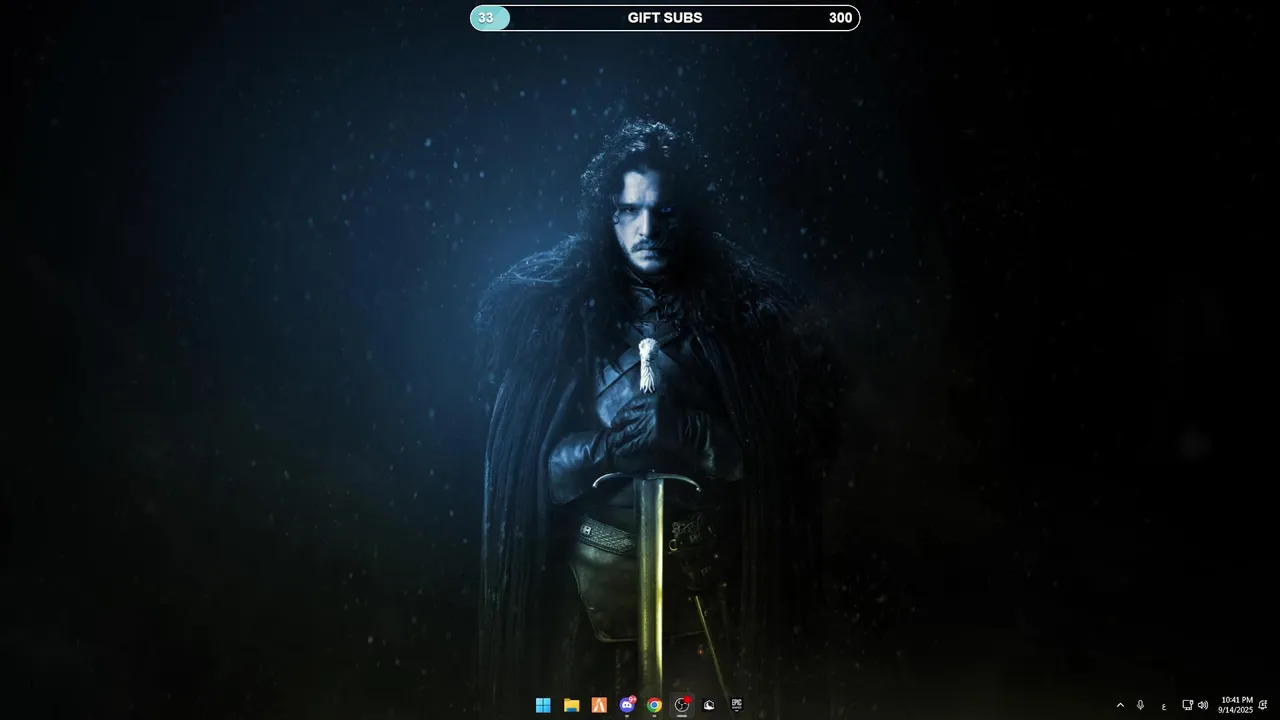This screenshot has height=720, width=1280.
Task: Open the white lion taskbar app
Action: (709, 705)
